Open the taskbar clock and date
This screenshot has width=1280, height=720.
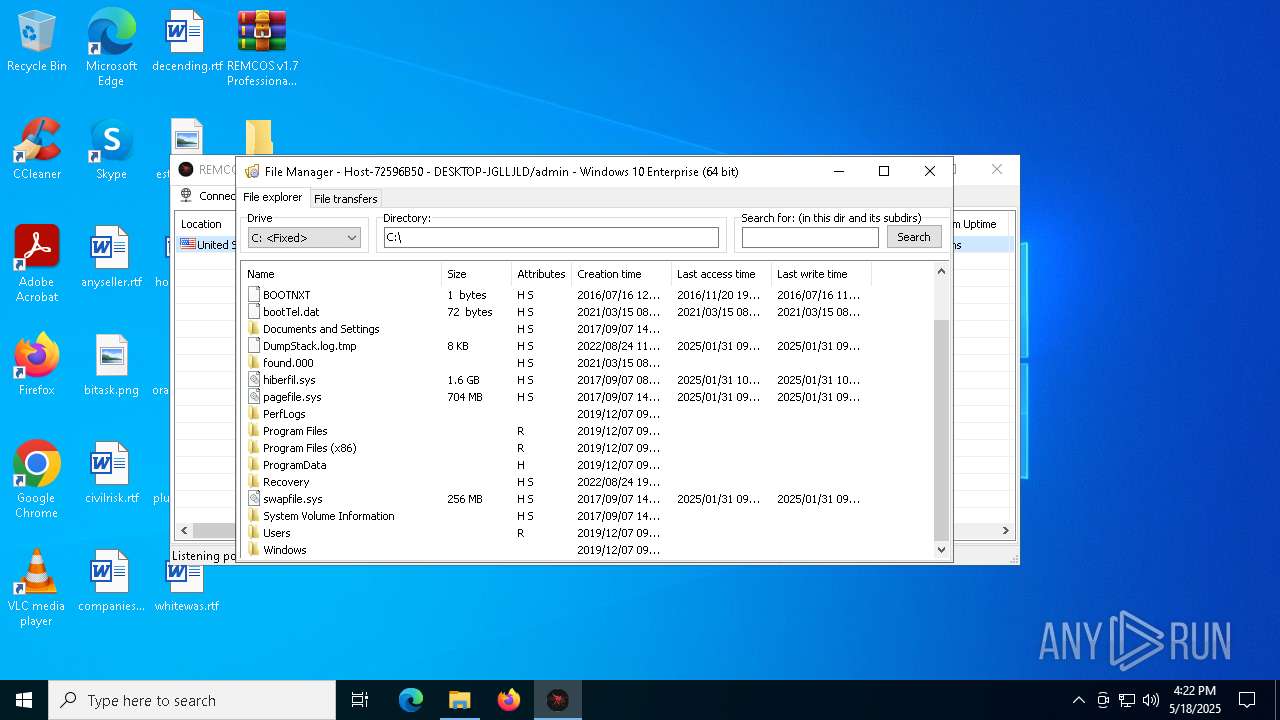click(x=1194, y=700)
